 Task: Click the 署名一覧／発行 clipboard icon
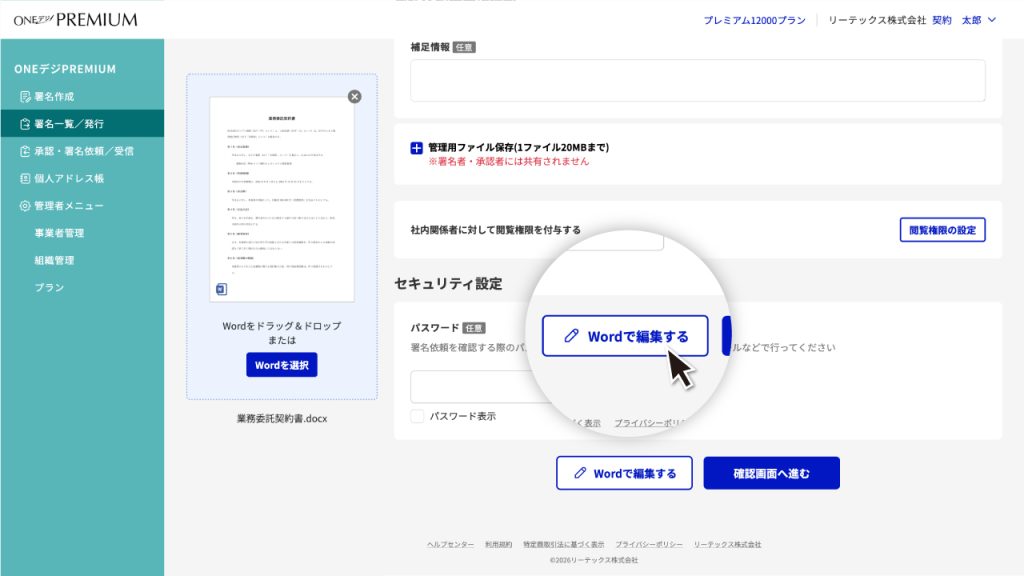[x=25, y=124]
